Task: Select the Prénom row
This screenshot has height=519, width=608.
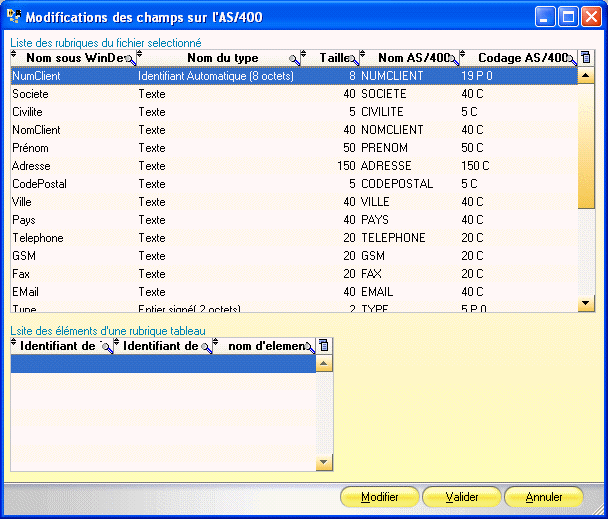Action: pyautogui.click(x=294, y=148)
